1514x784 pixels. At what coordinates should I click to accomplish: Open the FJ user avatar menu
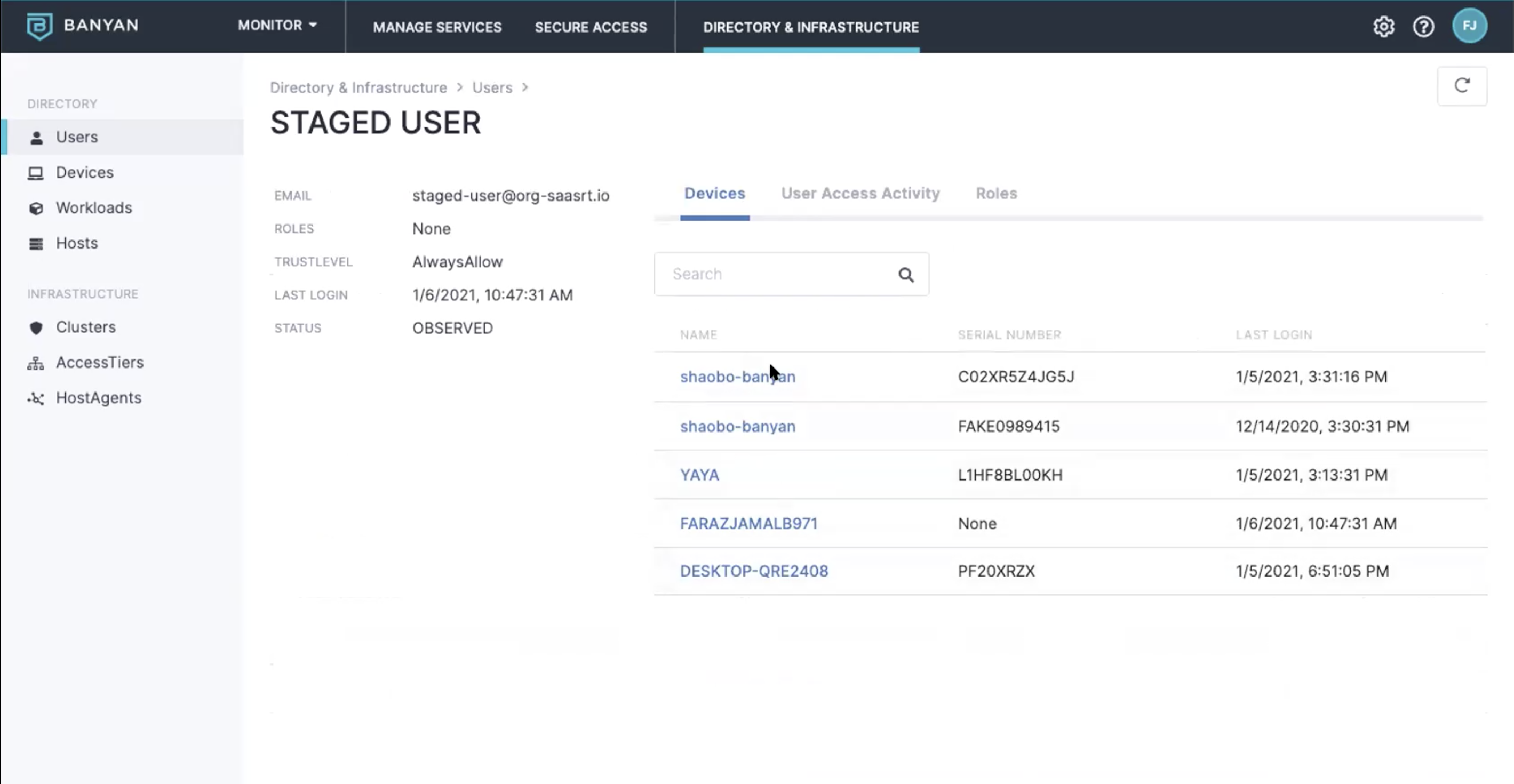click(x=1469, y=26)
